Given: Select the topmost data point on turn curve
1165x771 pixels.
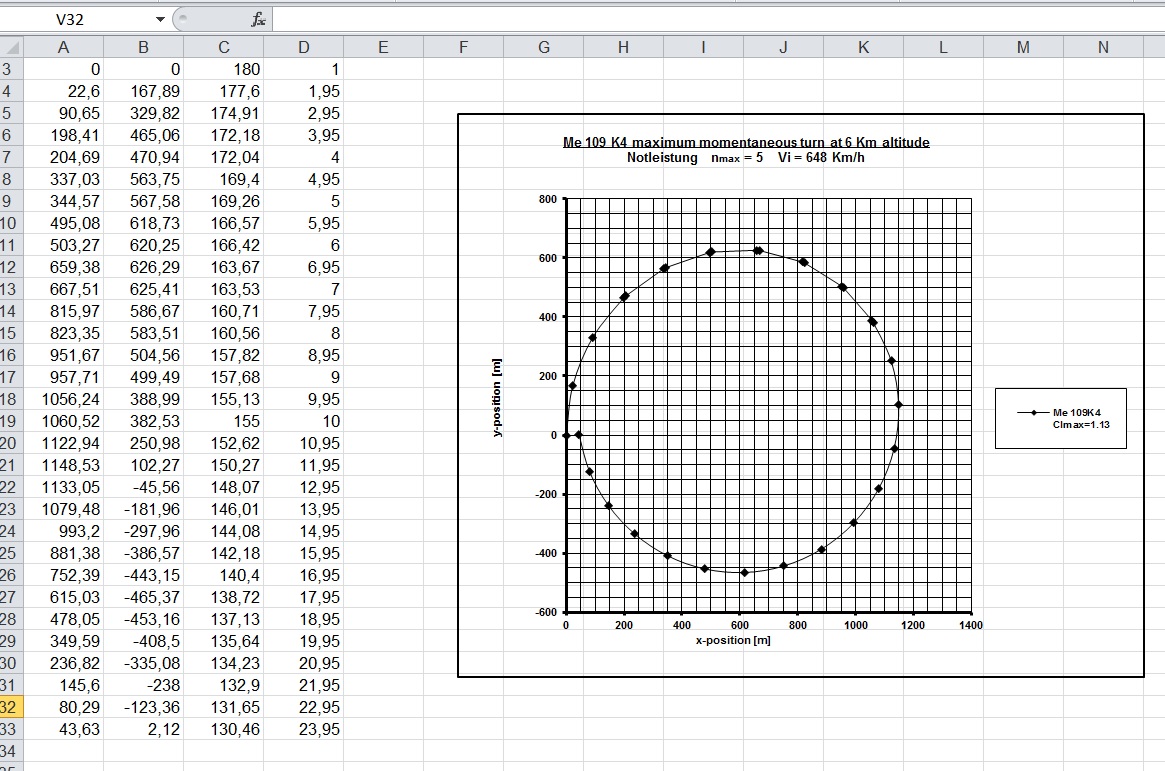Looking at the screenshot, I should coord(758,251).
